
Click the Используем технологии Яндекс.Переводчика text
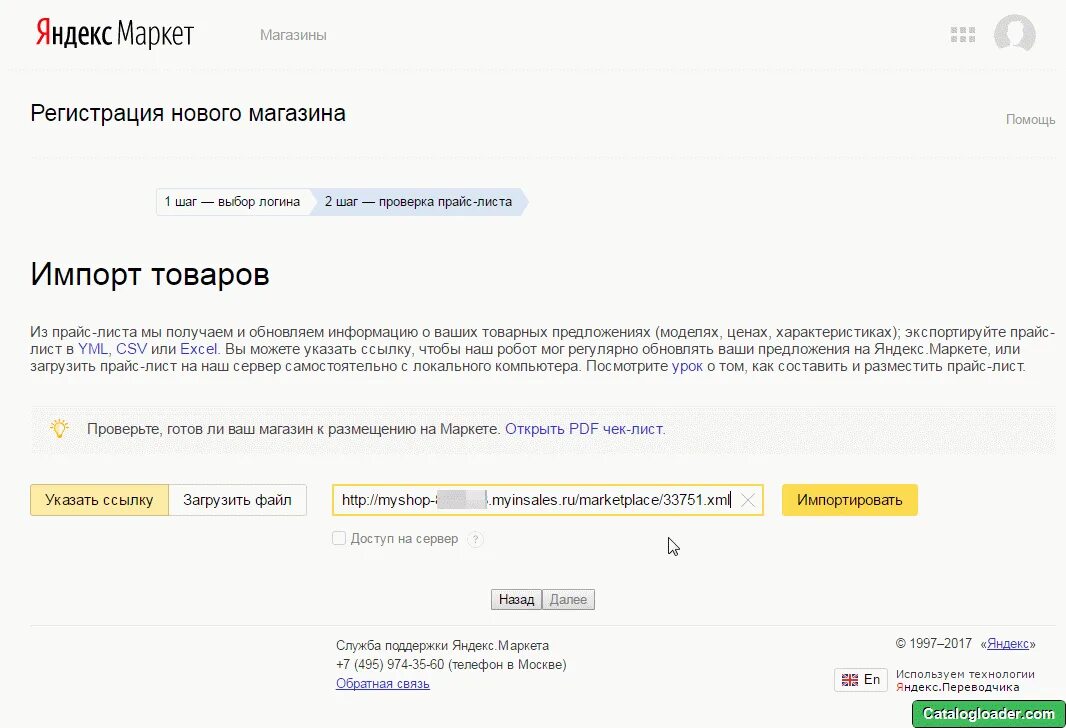[965, 680]
